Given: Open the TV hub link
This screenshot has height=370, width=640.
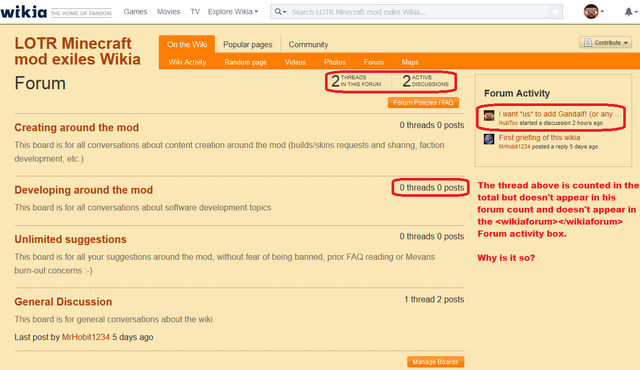Looking at the screenshot, I should pos(195,12).
